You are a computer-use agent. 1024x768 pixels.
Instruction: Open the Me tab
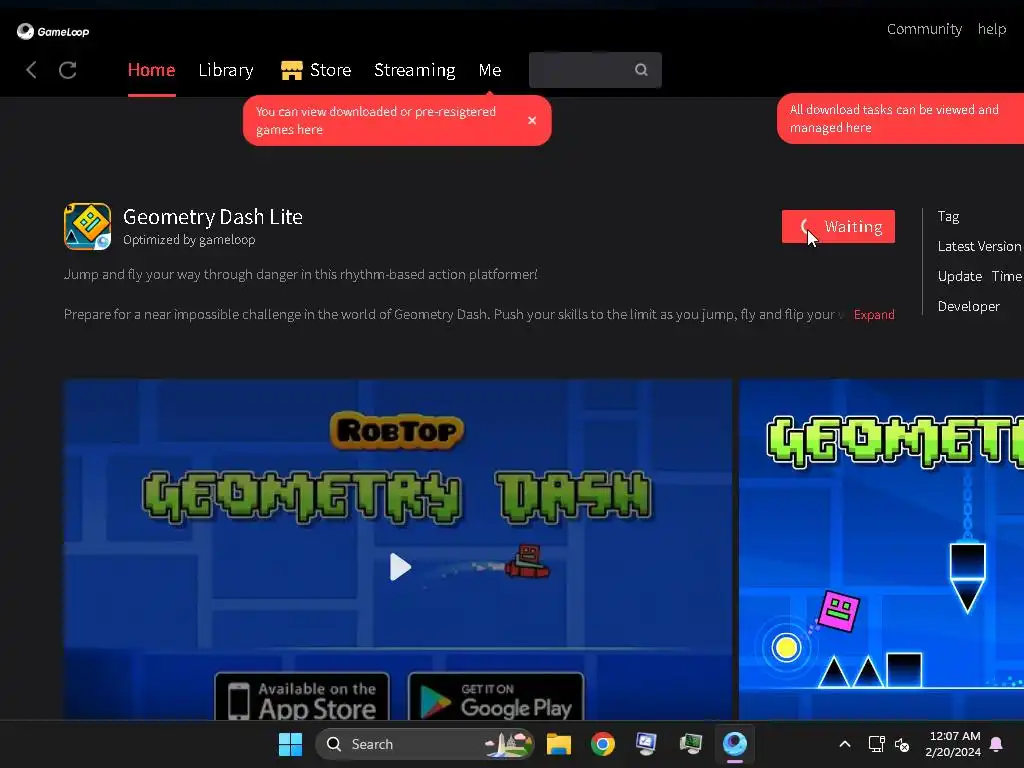click(490, 70)
